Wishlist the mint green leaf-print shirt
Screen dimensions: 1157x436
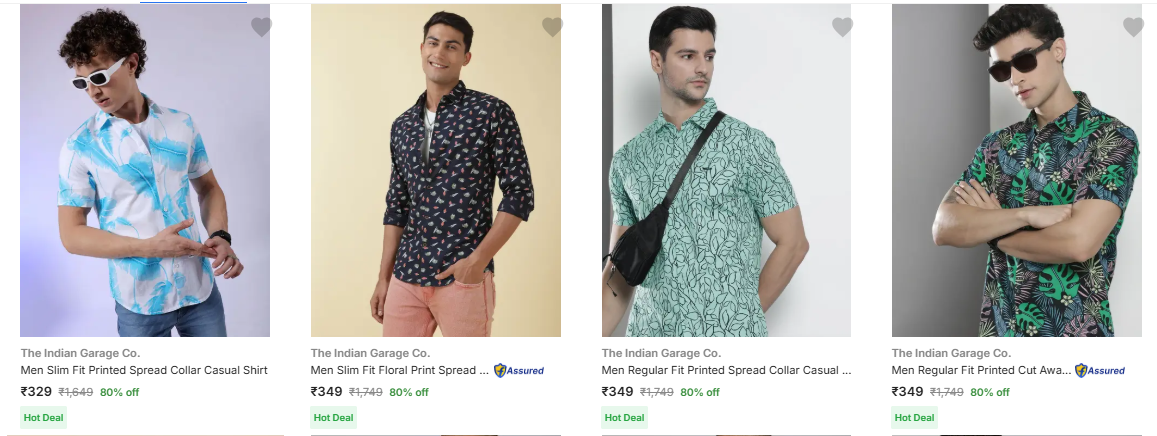(x=842, y=27)
